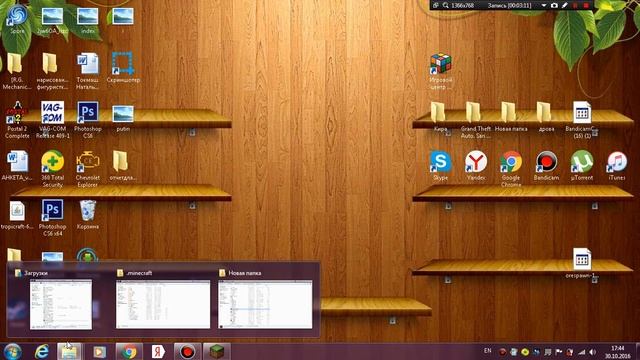Image resolution: width=640 pixels, height=360 pixels.
Task: Launch the Photoshop CS6 shortcut
Action: [88, 113]
